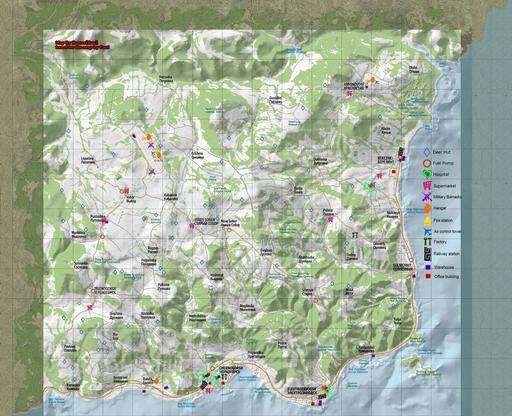
Task: Select the factory marker southeast of Polana
Action: tap(355, 235)
